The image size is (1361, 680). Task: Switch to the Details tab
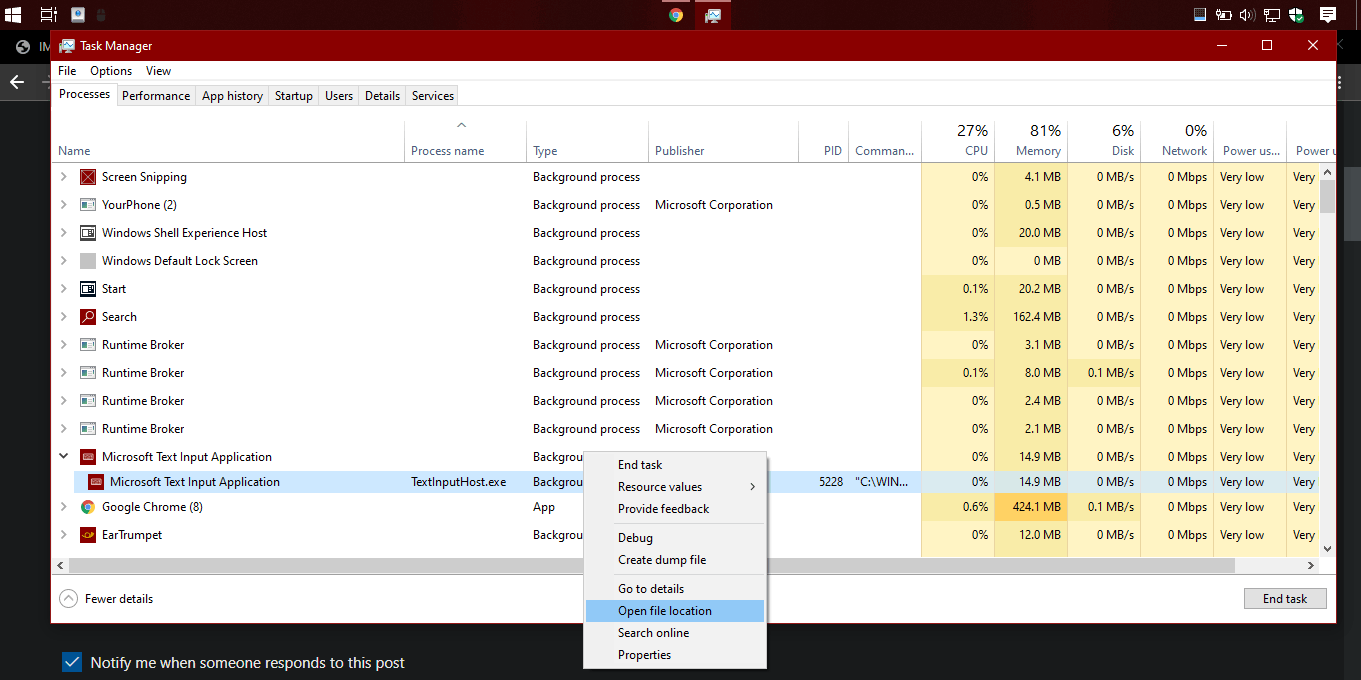click(x=382, y=96)
